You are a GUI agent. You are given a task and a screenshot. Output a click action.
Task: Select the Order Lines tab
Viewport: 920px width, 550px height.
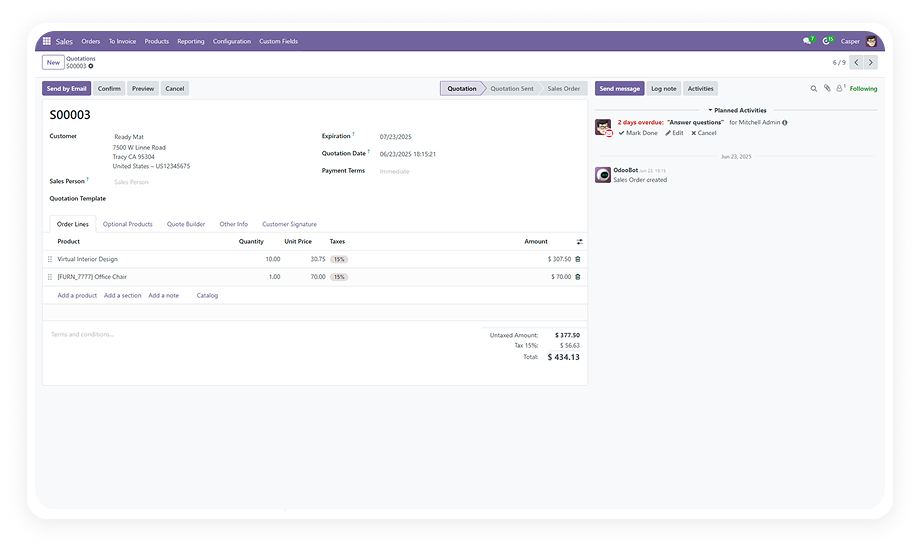pyautogui.click(x=73, y=224)
